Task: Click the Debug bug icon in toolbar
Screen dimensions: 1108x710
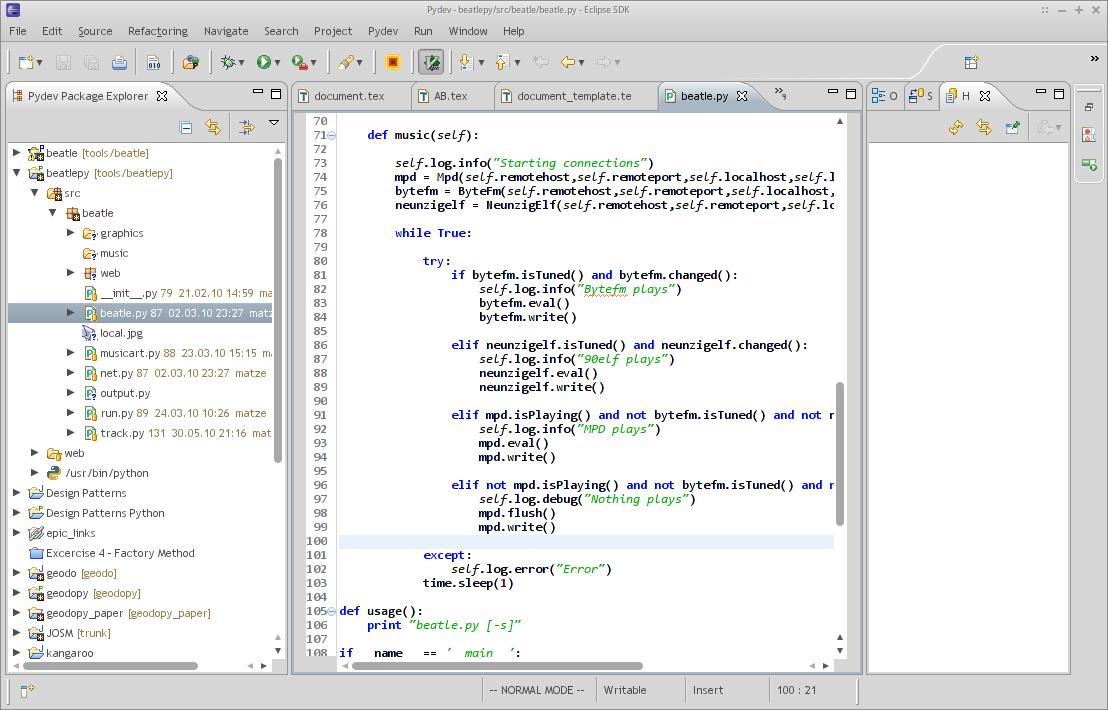Action: pos(229,62)
